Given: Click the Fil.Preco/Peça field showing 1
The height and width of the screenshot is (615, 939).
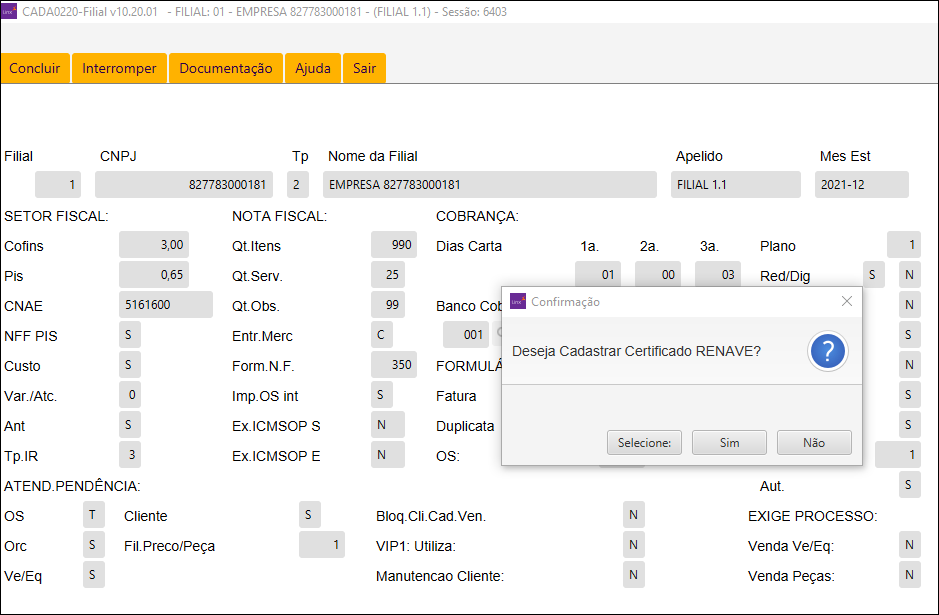Looking at the screenshot, I should tap(322, 544).
